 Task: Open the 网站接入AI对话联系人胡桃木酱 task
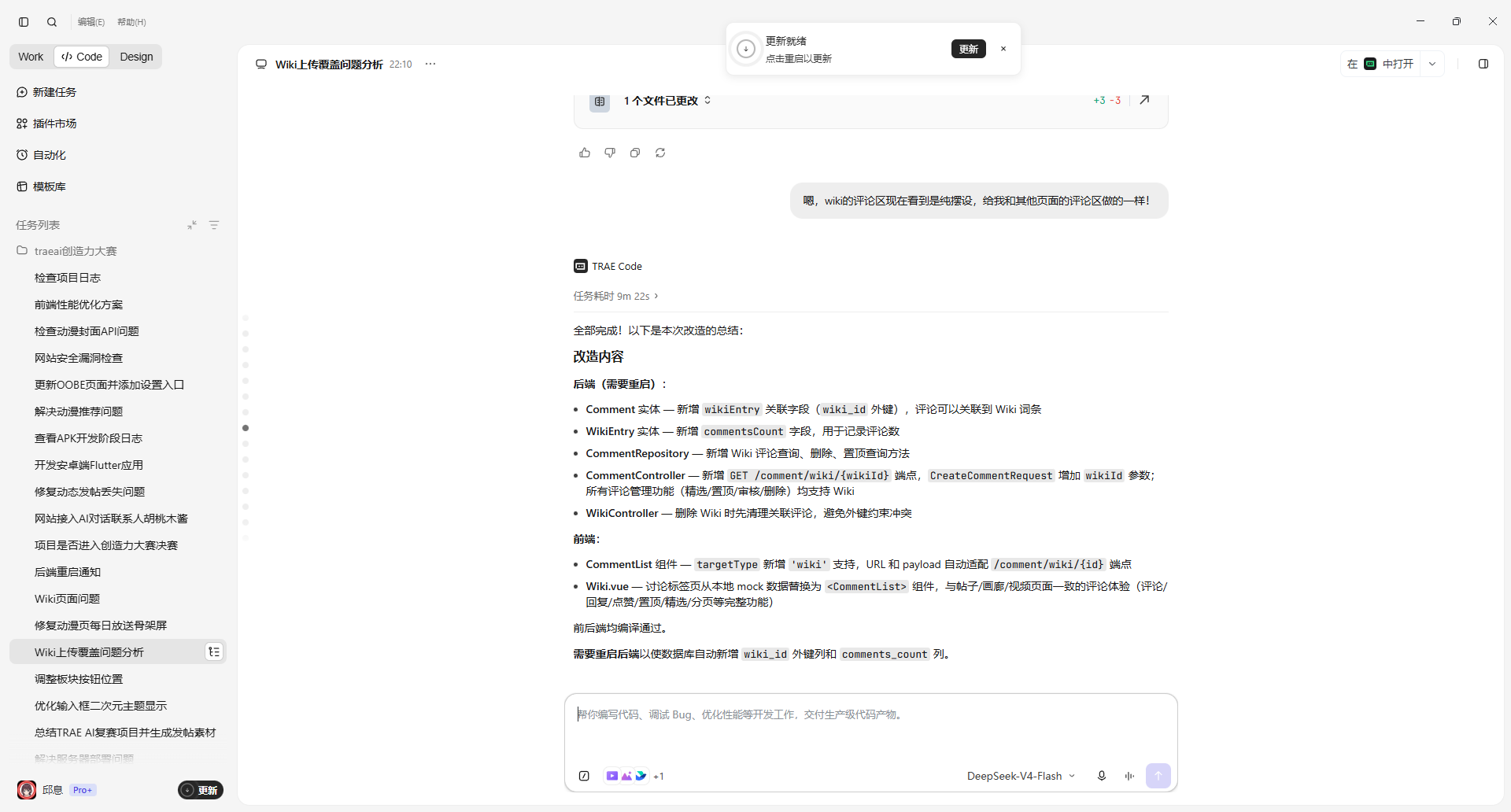click(118, 519)
